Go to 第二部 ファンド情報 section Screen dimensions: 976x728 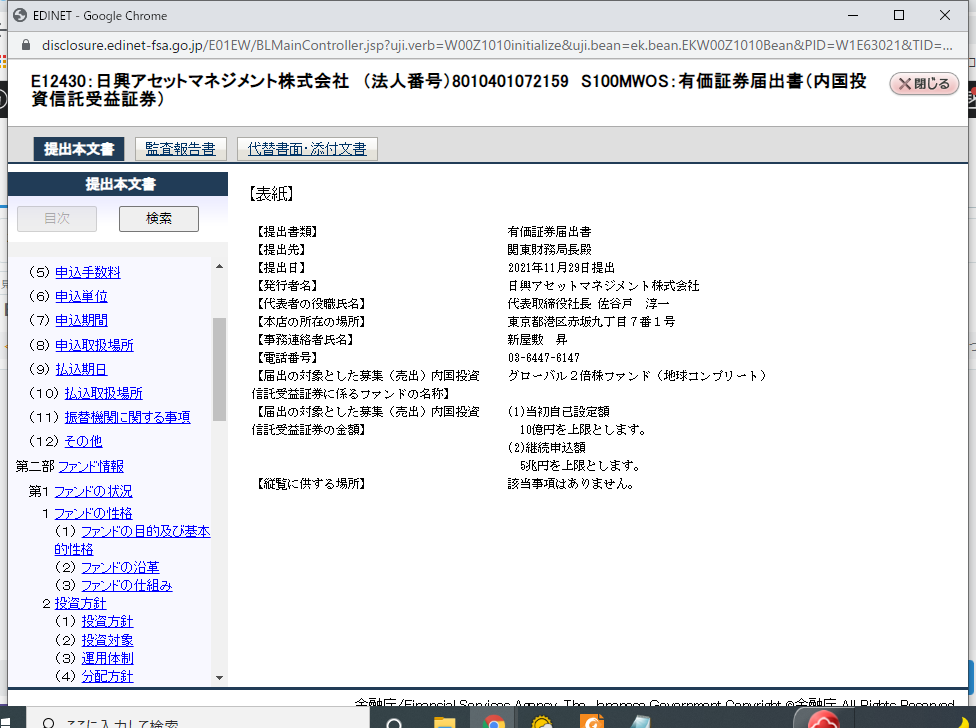91,466
